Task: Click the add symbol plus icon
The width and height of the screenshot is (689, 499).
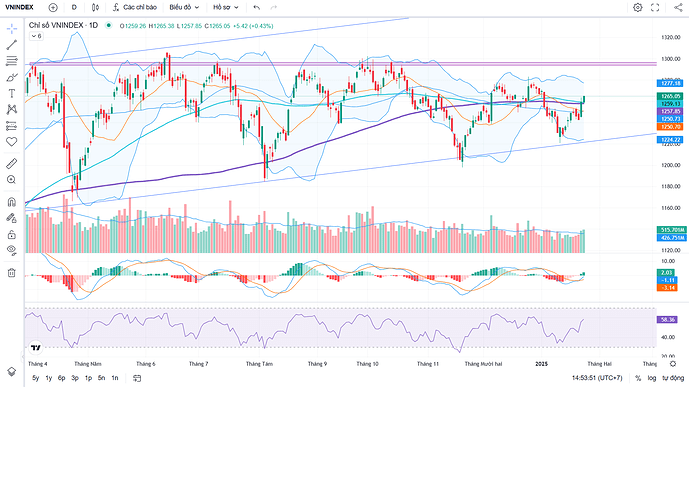Action: (x=53, y=7)
